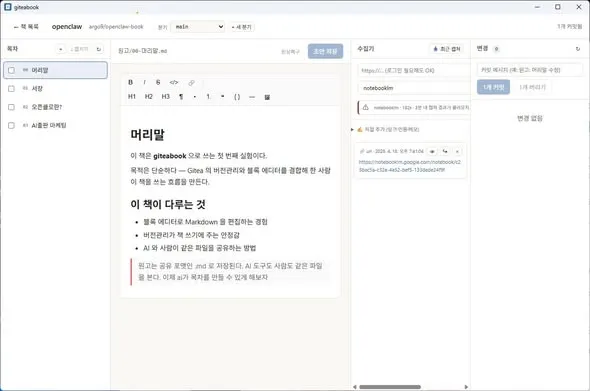Refresh the changes panel
The height and width of the screenshot is (391, 590).
578,49
